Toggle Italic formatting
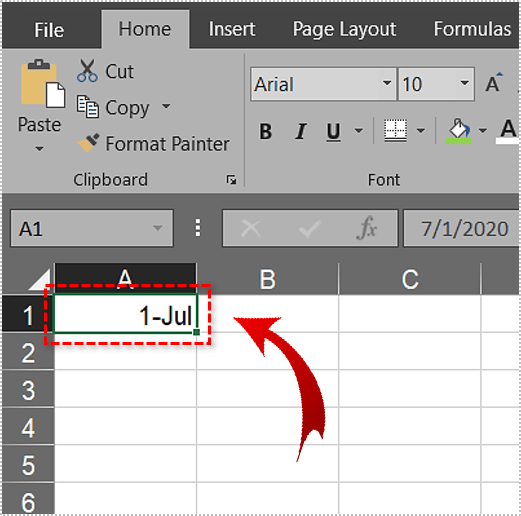Viewport: 521px width, 516px height. point(301,131)
